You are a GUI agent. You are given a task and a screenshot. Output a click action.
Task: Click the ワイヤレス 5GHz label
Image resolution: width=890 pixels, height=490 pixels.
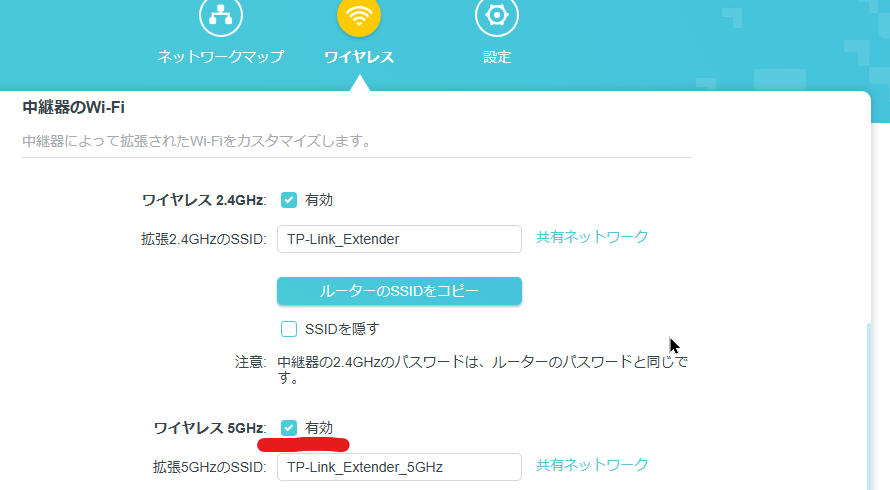point(209,428)
